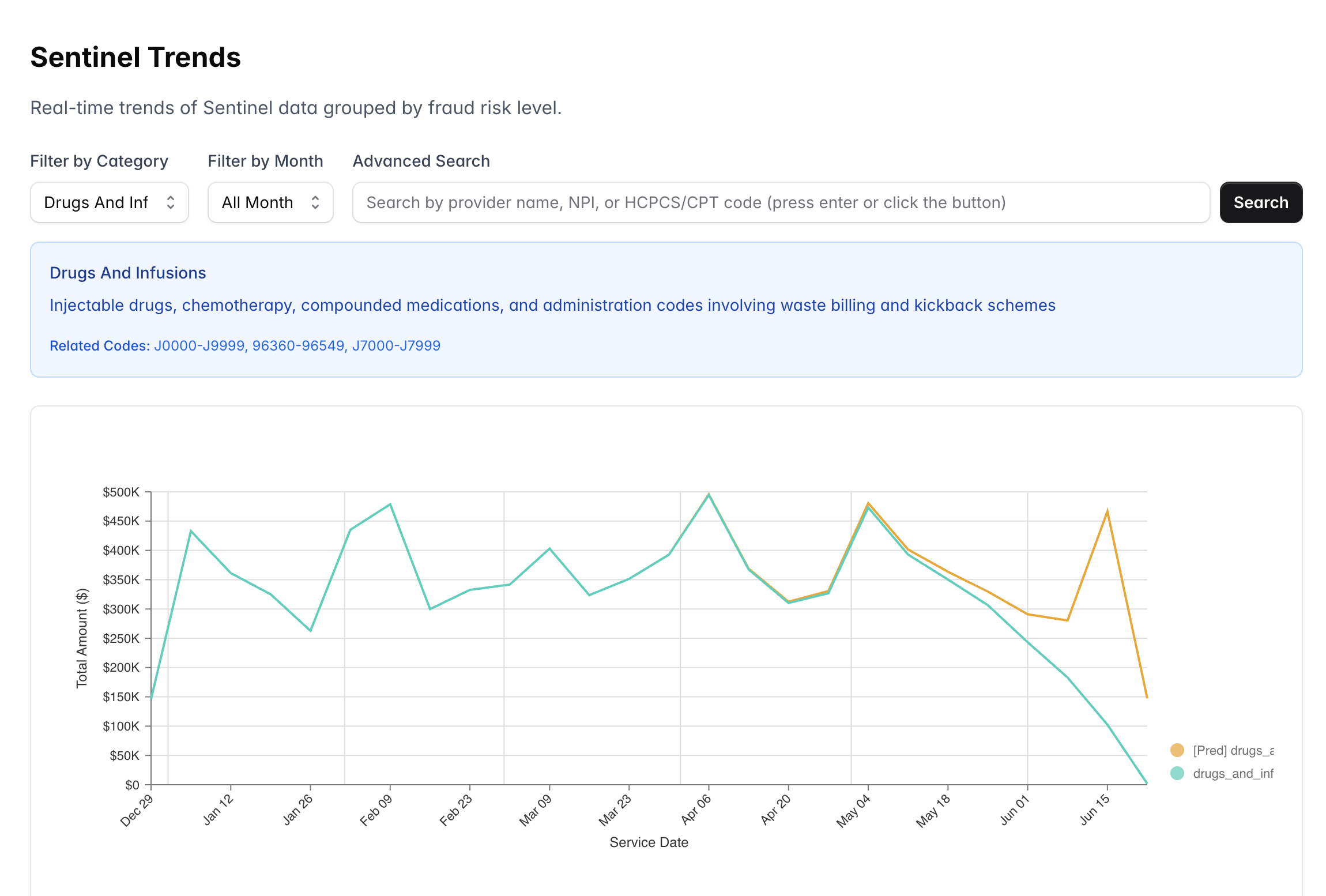Click the Feb 09 teal line peak
1326x896 pixels.
(x=390, y=505)
